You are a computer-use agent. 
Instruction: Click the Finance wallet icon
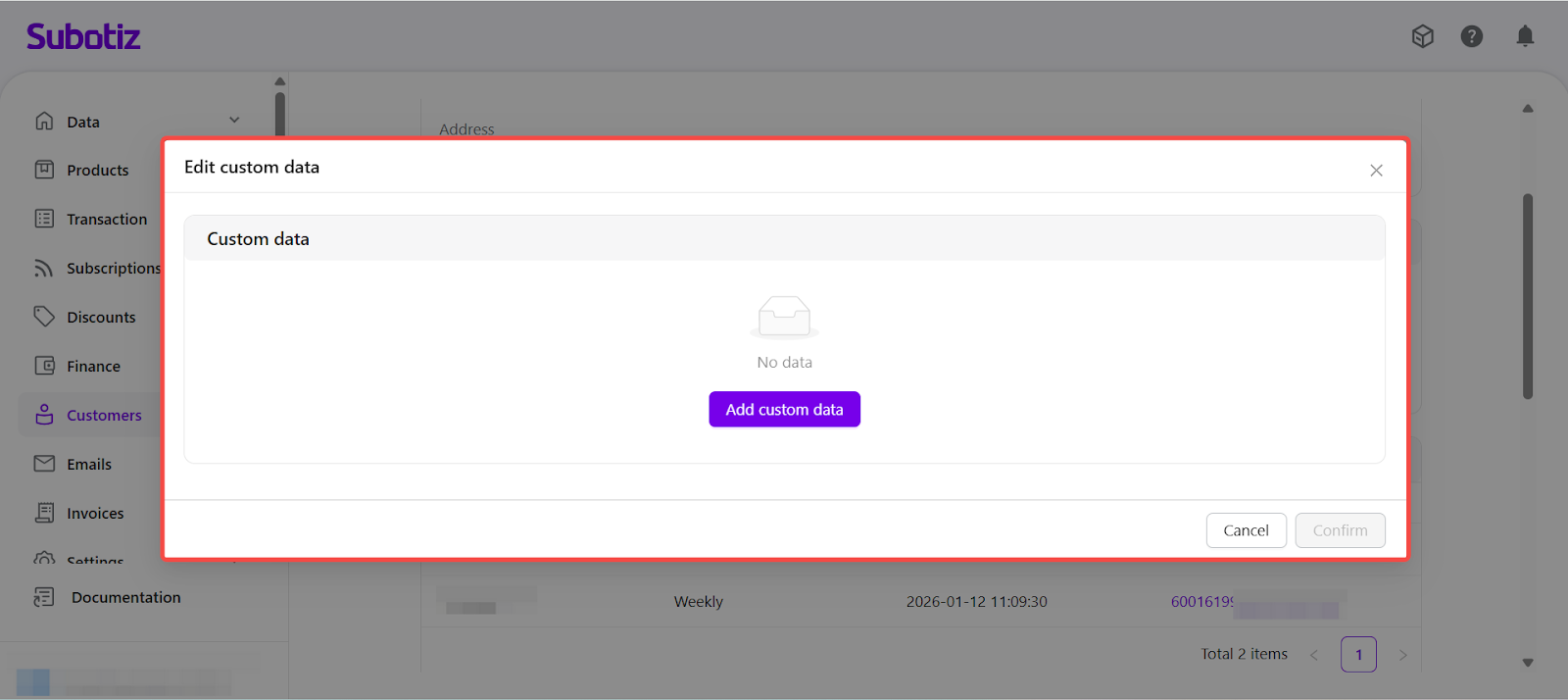pyautogui.click(x=44, y=366)
